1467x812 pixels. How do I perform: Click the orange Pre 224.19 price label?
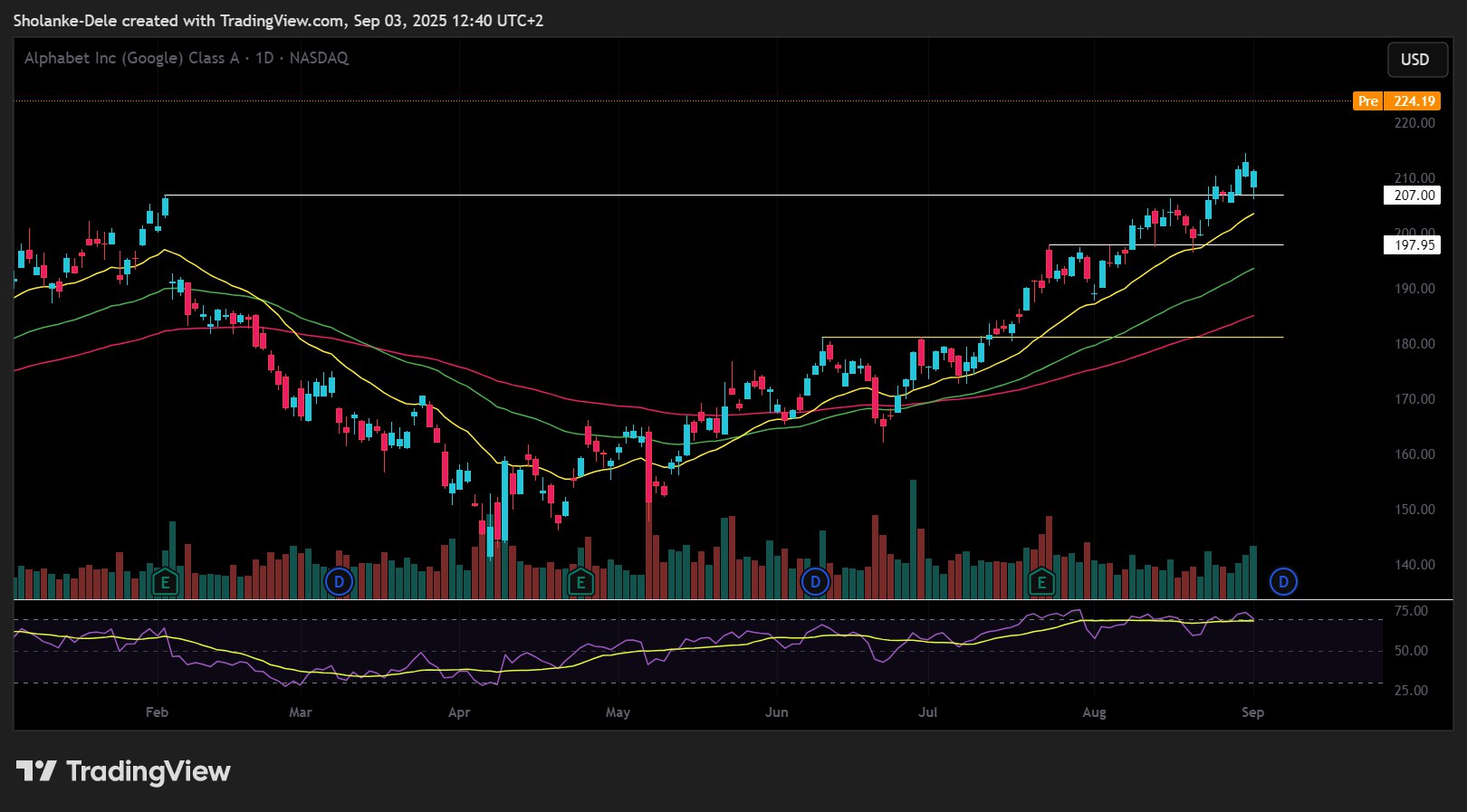coord(1396,100)
